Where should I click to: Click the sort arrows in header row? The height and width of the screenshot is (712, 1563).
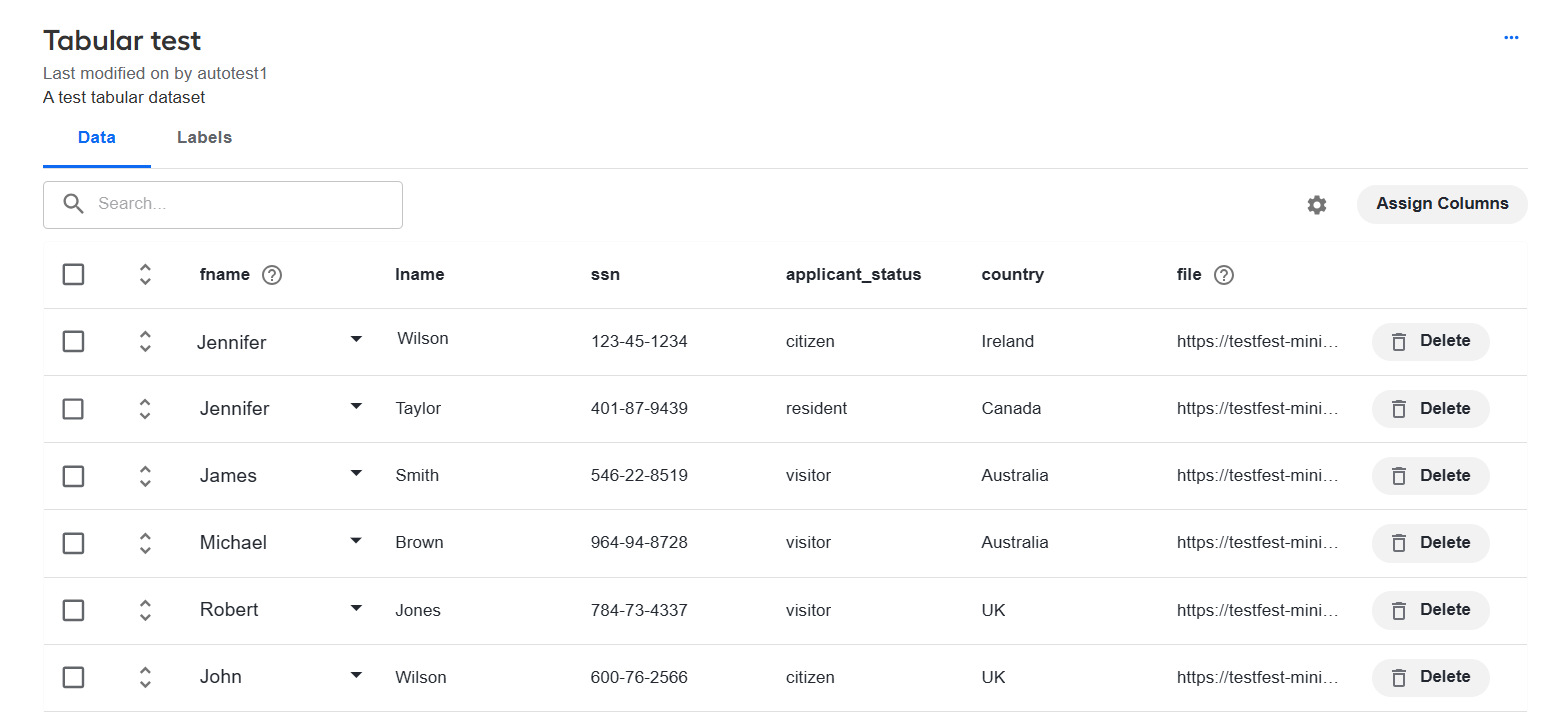[145, 275]
